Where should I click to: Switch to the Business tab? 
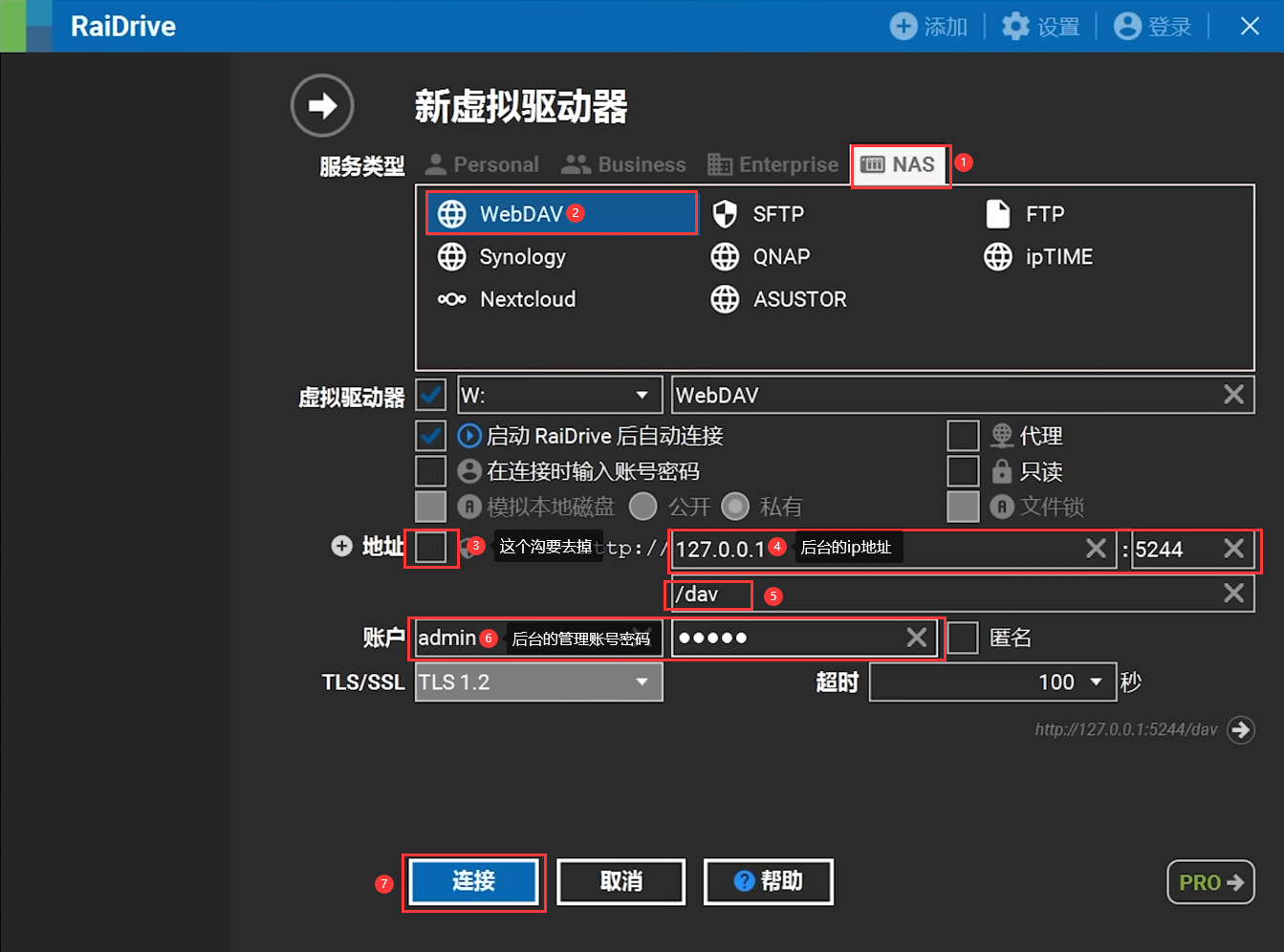[623, 164]
